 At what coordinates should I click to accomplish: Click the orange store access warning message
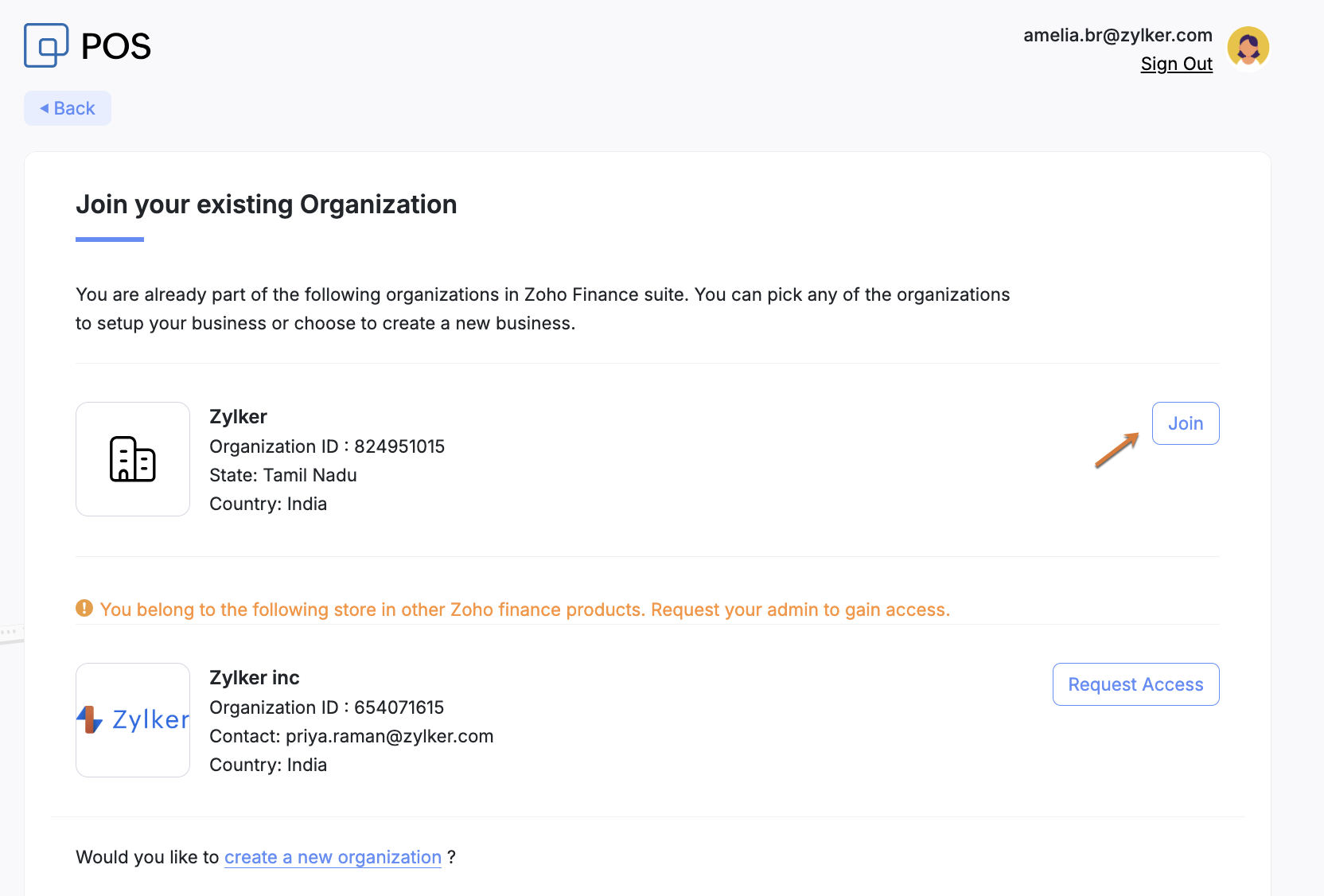click(525, 610)
